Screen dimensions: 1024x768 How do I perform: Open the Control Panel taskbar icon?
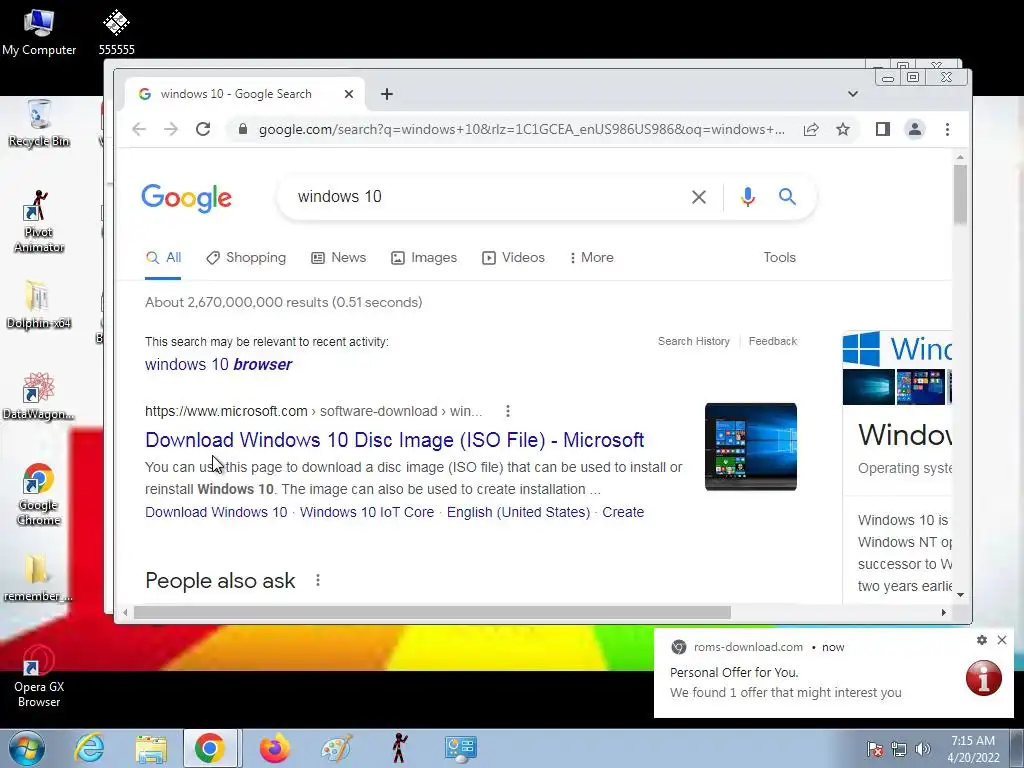click(x=460, y=748)
